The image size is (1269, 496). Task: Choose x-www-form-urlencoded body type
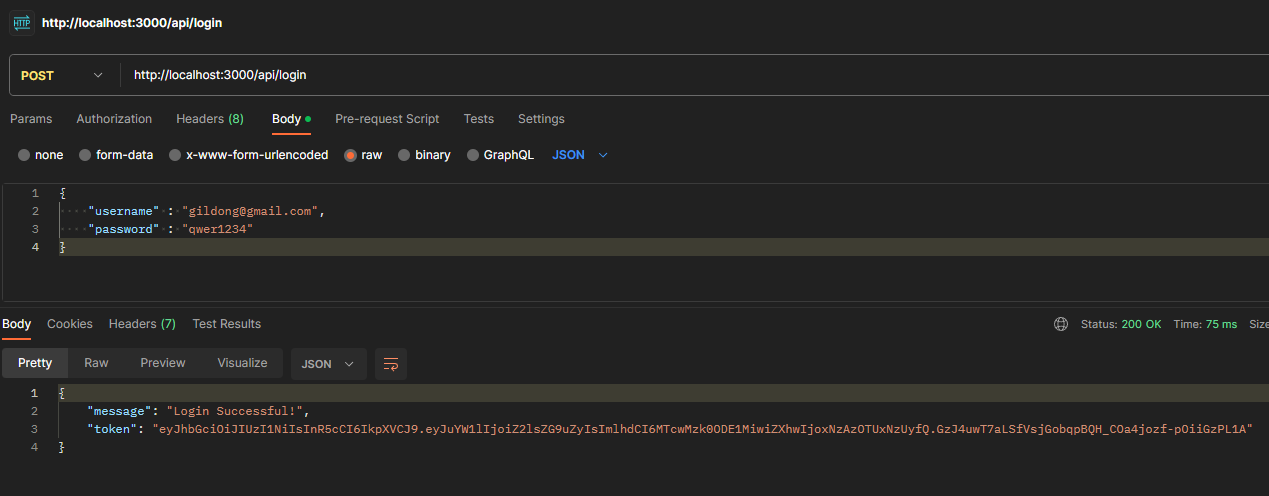[x=175, y=155]
